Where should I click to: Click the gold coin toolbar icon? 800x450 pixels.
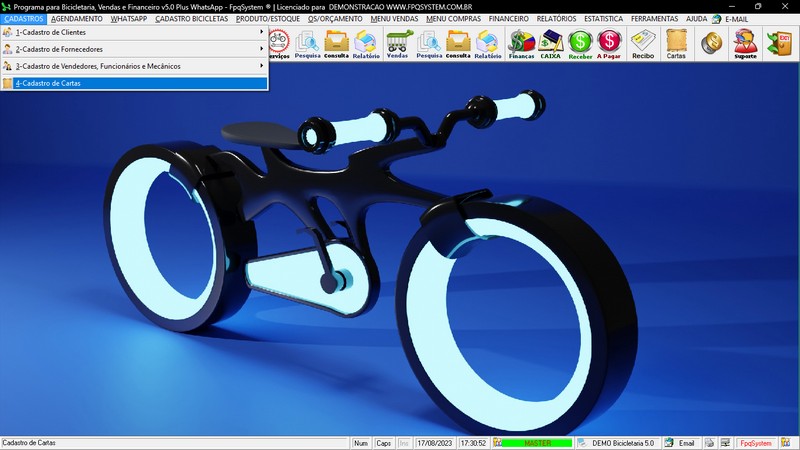(711, 43)
